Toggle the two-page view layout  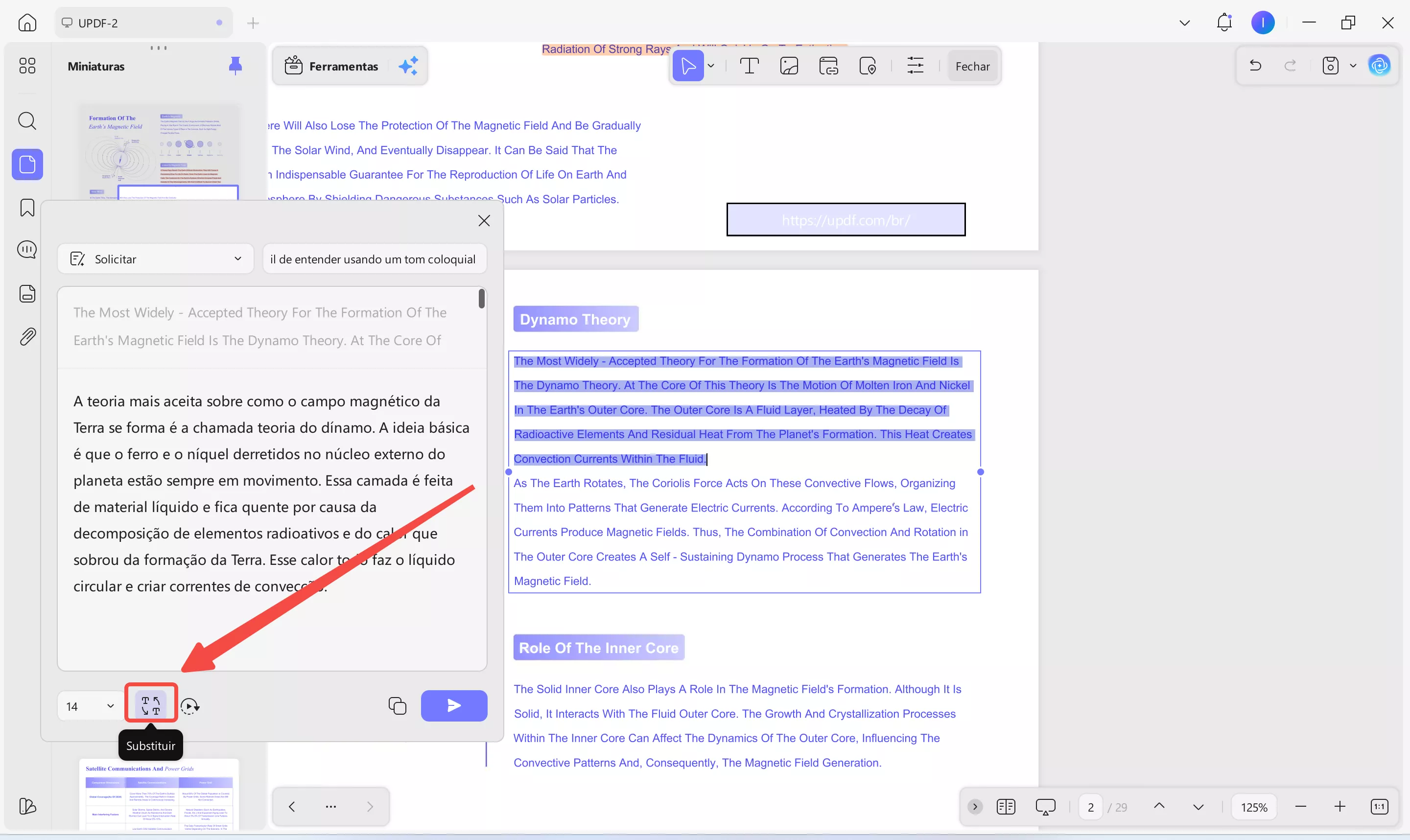1005,807
